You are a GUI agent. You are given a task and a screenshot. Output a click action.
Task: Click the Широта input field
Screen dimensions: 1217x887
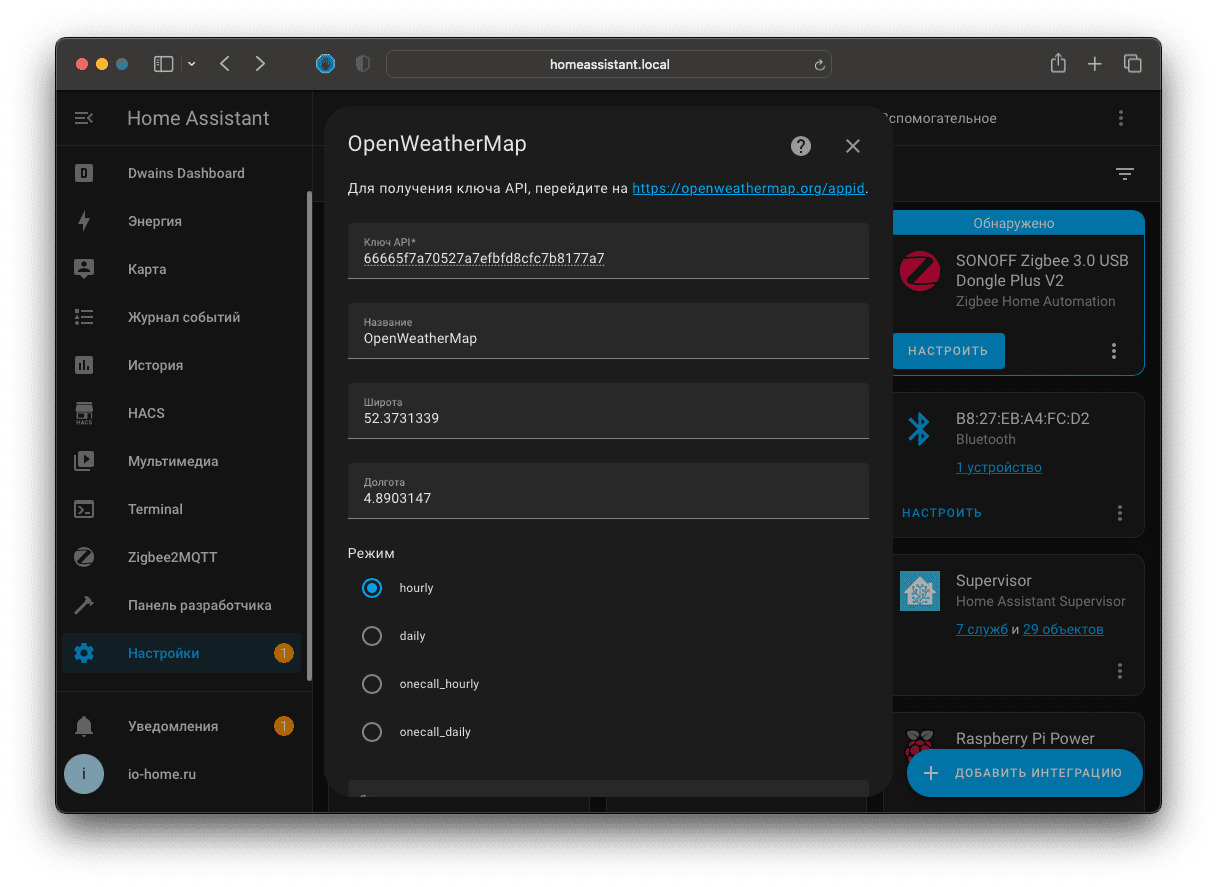pos(608,411)
